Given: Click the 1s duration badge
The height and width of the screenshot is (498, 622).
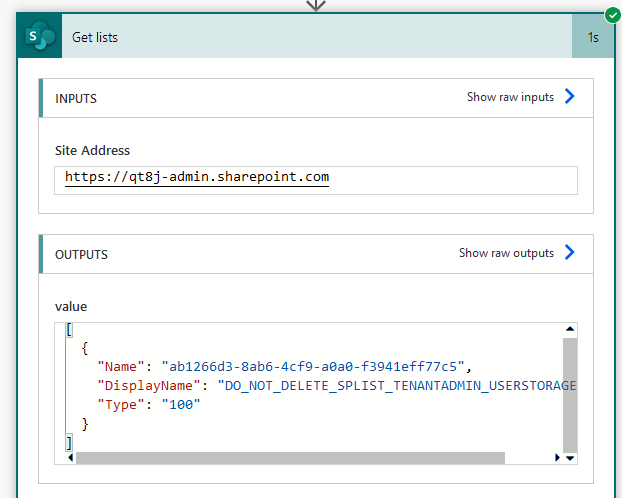Looking at the screenshot, I should point(593,37).
